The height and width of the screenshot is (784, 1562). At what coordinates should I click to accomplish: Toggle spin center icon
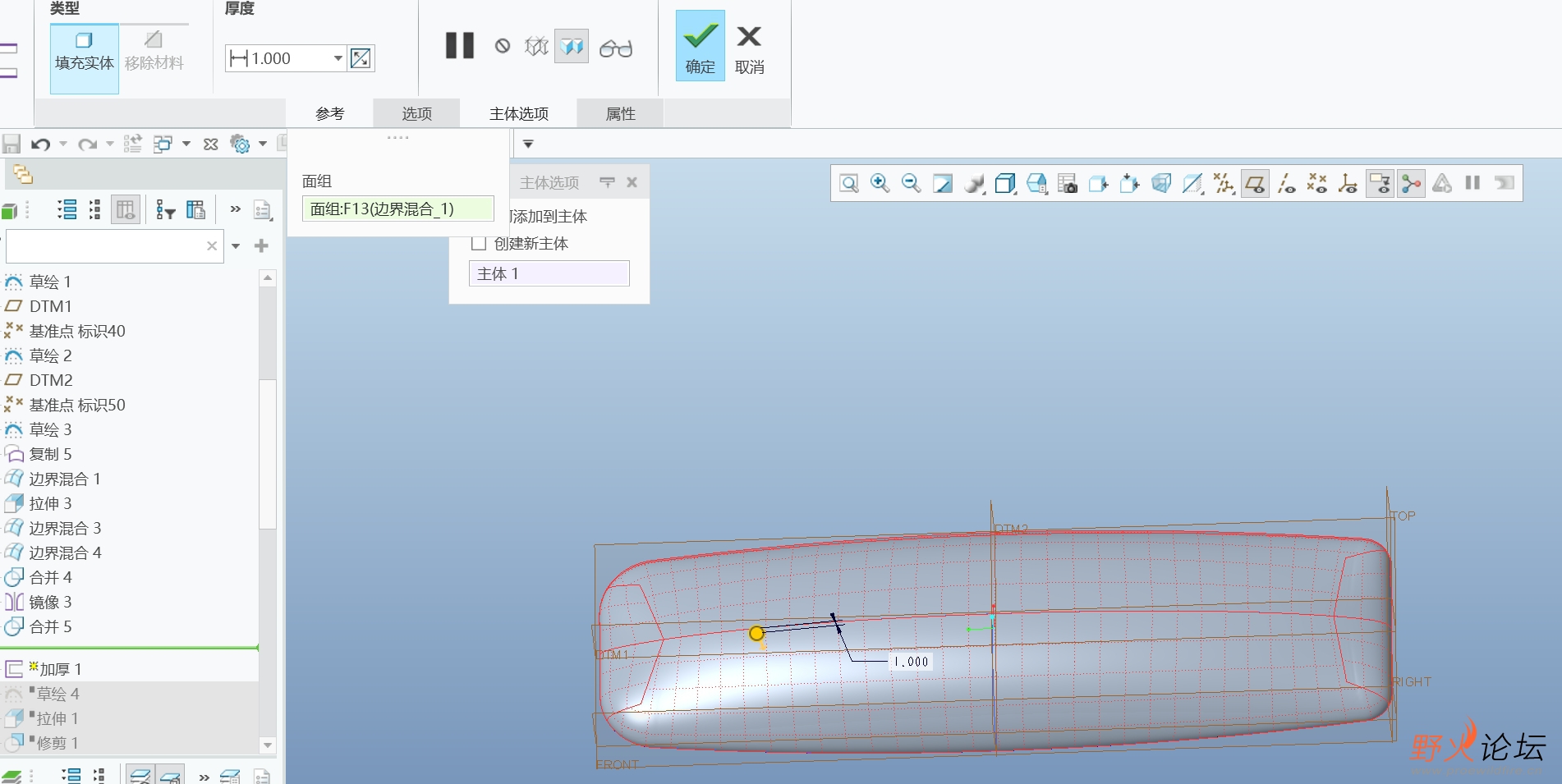pyautogui.click(x=1411, y=183)
